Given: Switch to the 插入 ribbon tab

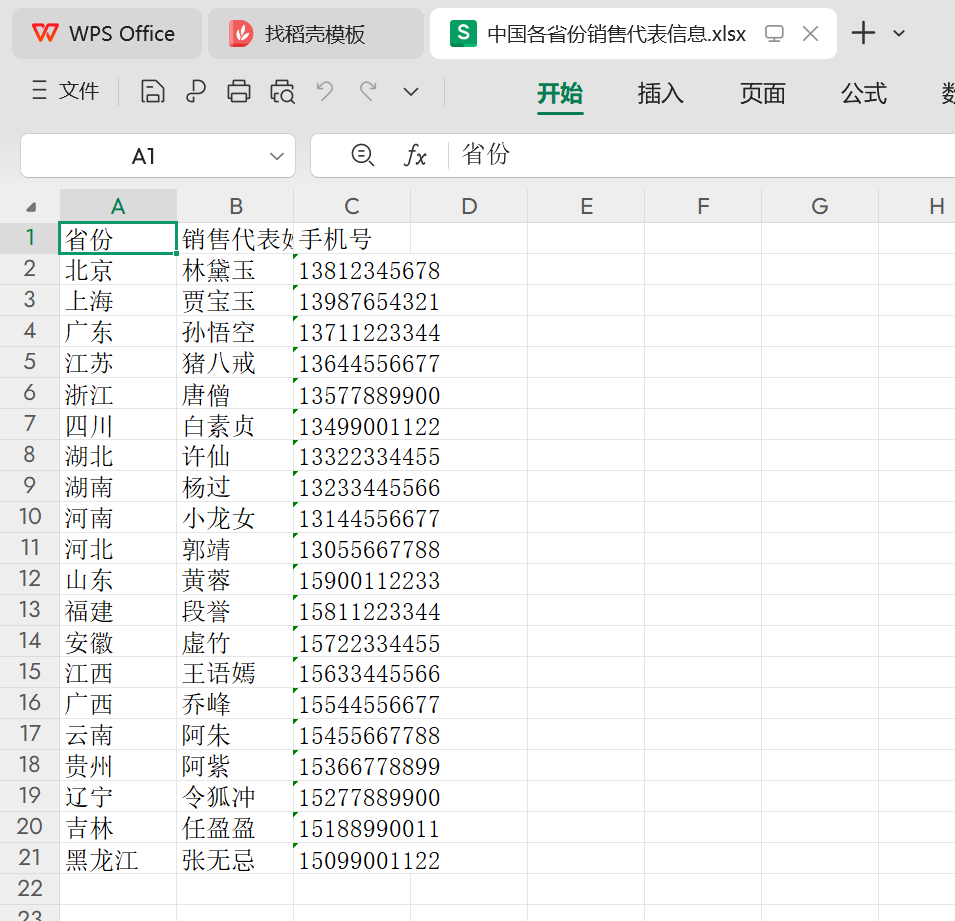Looking at the screenshot, I should [x=660, y=93].
